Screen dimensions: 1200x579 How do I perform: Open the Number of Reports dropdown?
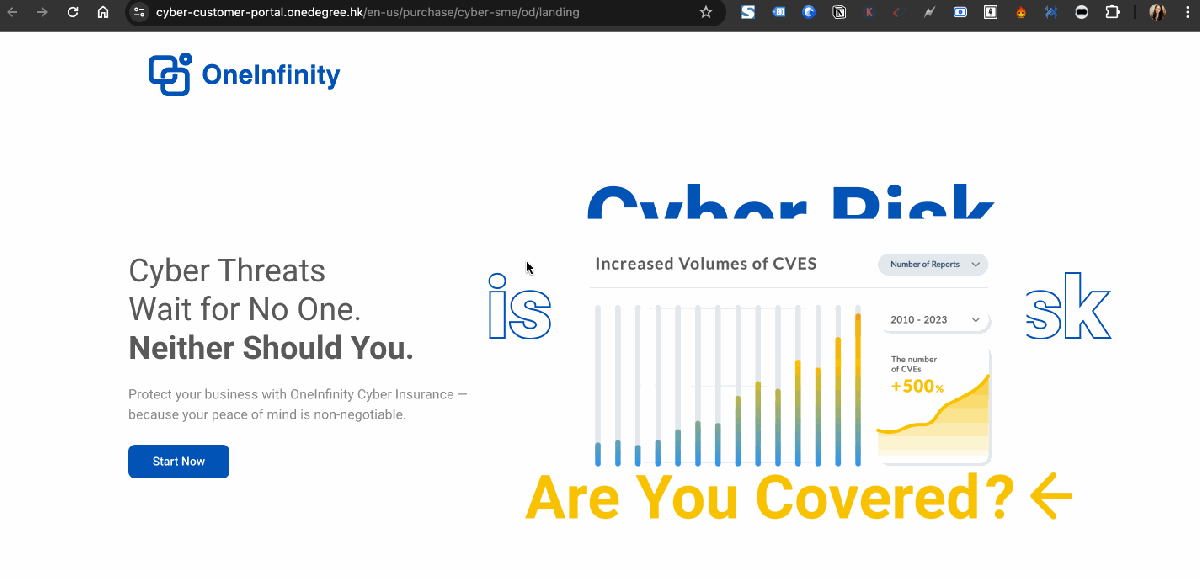[932, 264]
